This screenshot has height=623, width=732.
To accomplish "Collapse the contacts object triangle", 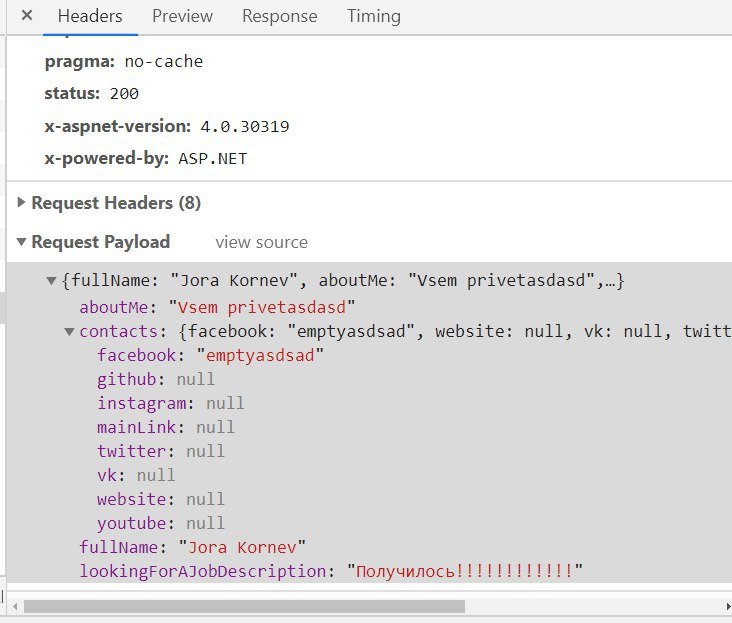I will pyautogui.click(x=69, y=331).
